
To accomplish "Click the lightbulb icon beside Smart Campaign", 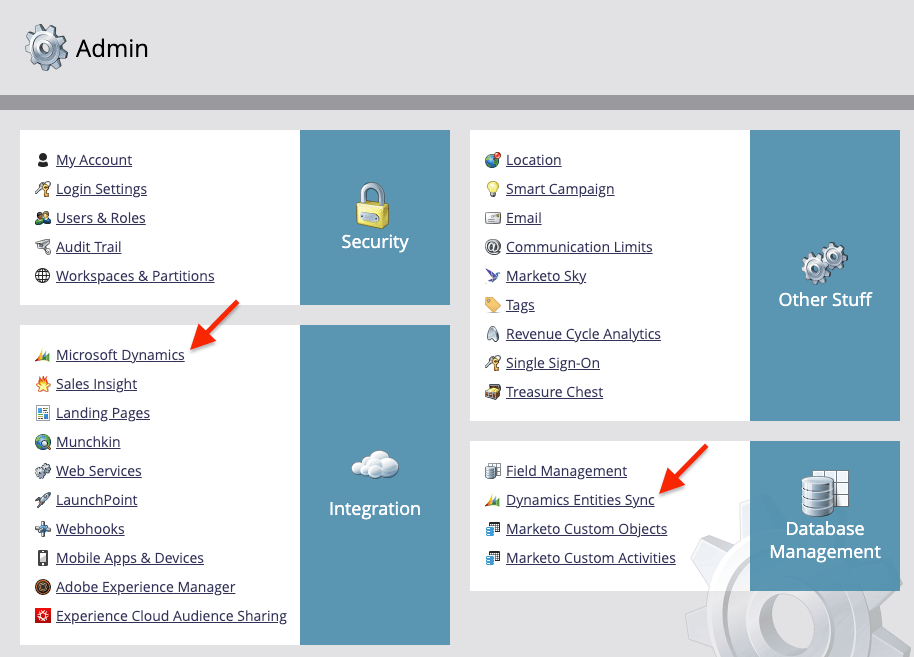I will point(491,188).
